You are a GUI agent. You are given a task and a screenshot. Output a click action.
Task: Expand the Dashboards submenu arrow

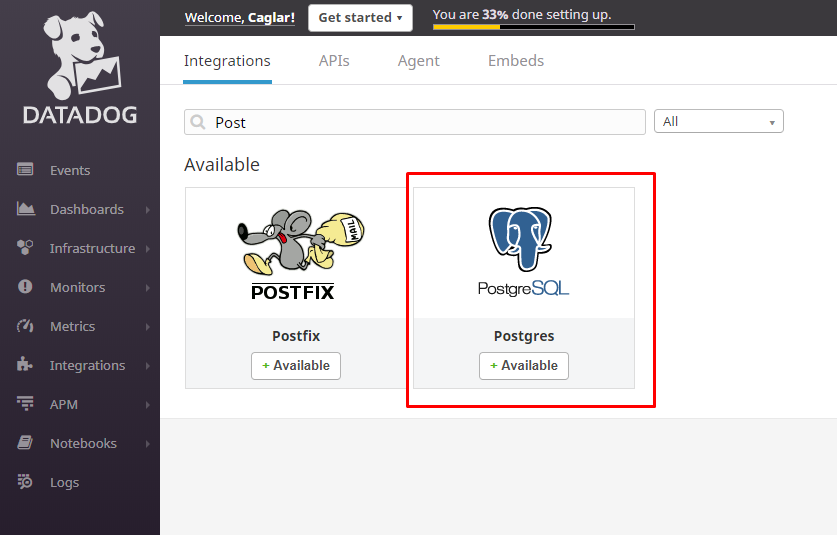148,210
